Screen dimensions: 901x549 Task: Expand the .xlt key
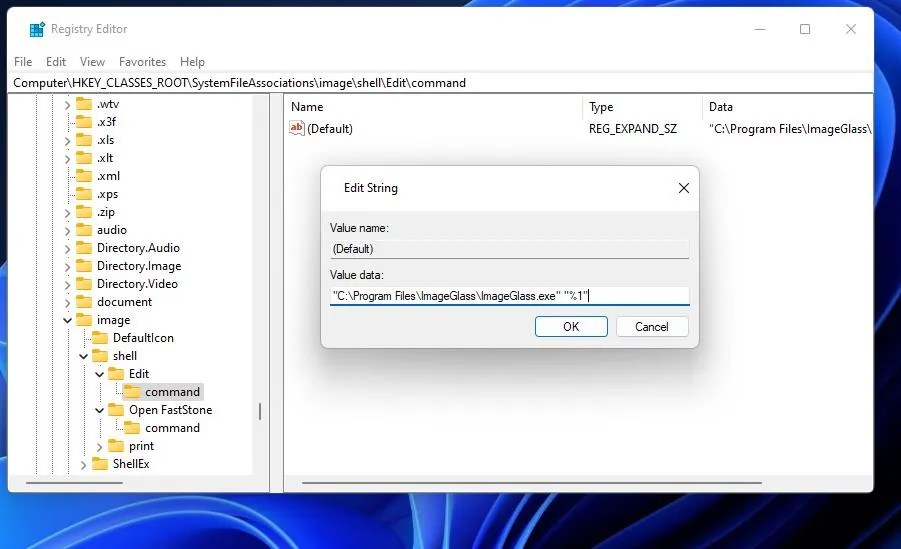coord(67,159)
